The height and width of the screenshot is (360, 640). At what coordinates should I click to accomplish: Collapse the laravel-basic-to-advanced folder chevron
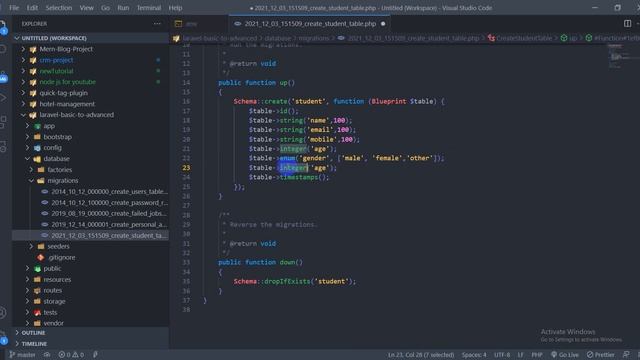point(23,115)
